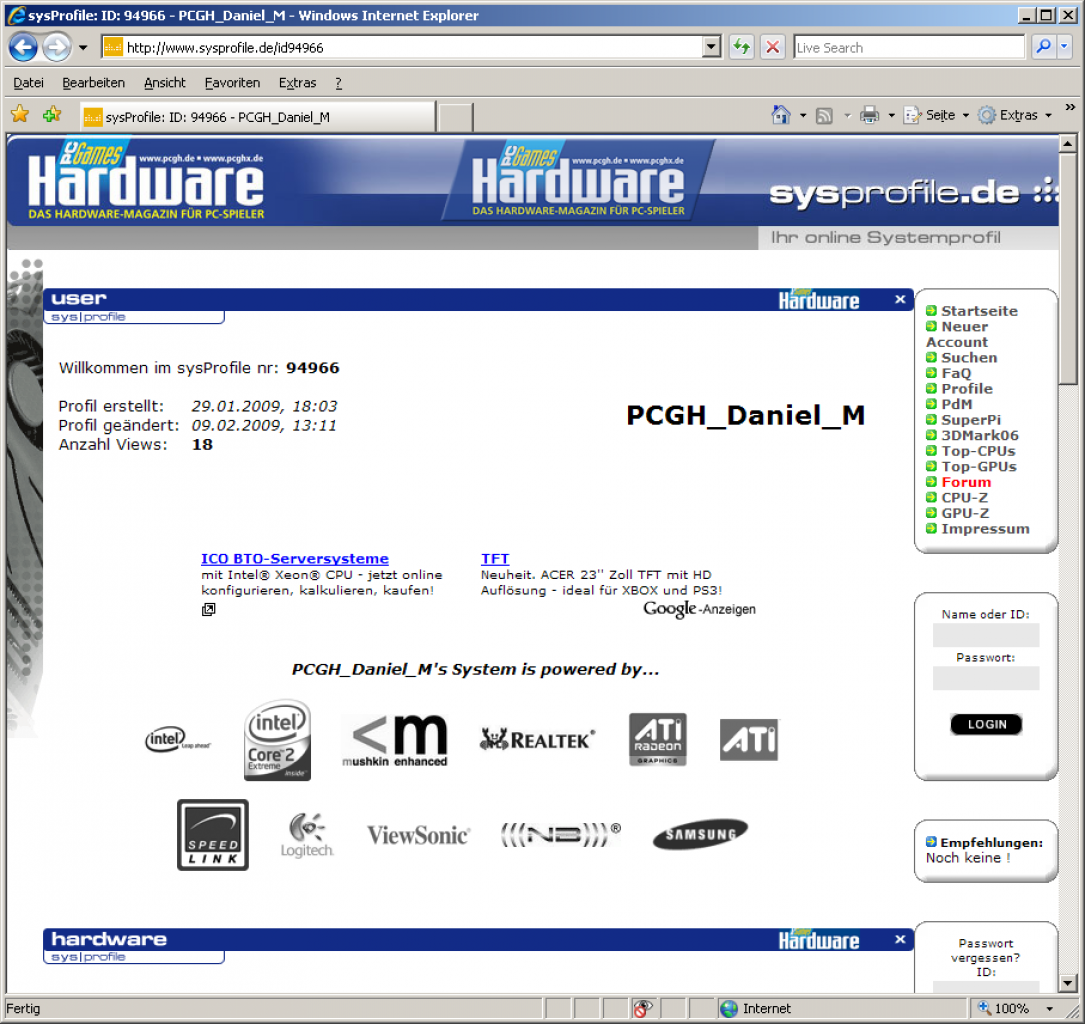Open the SuperPi sidebar link
Screen dimensions: 1085x1024
(x=970, y=419)
